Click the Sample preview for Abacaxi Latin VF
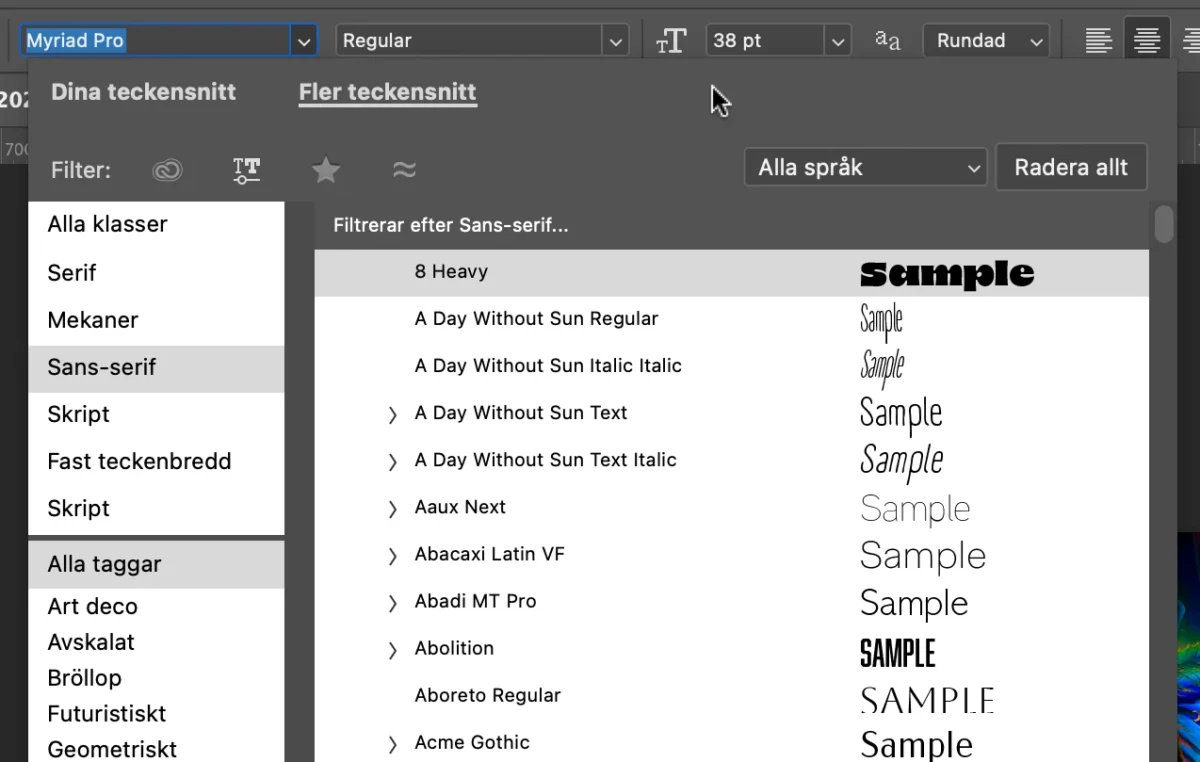 923,557
